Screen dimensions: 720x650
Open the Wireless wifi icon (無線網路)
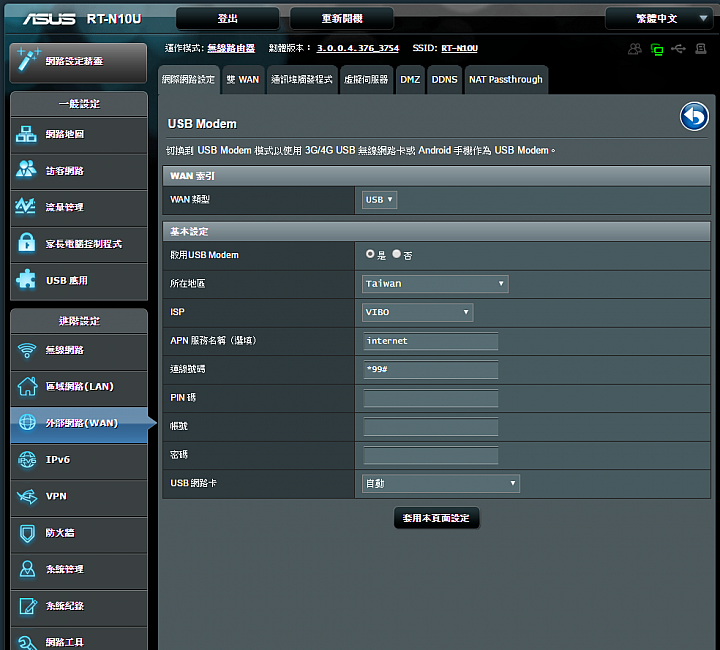click(27, 350)
